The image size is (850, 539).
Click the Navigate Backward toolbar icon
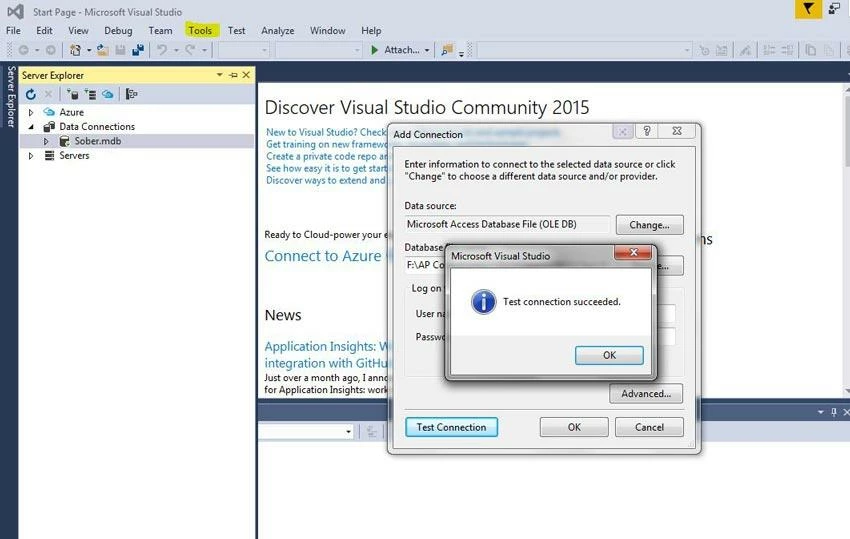pos(23,50)
